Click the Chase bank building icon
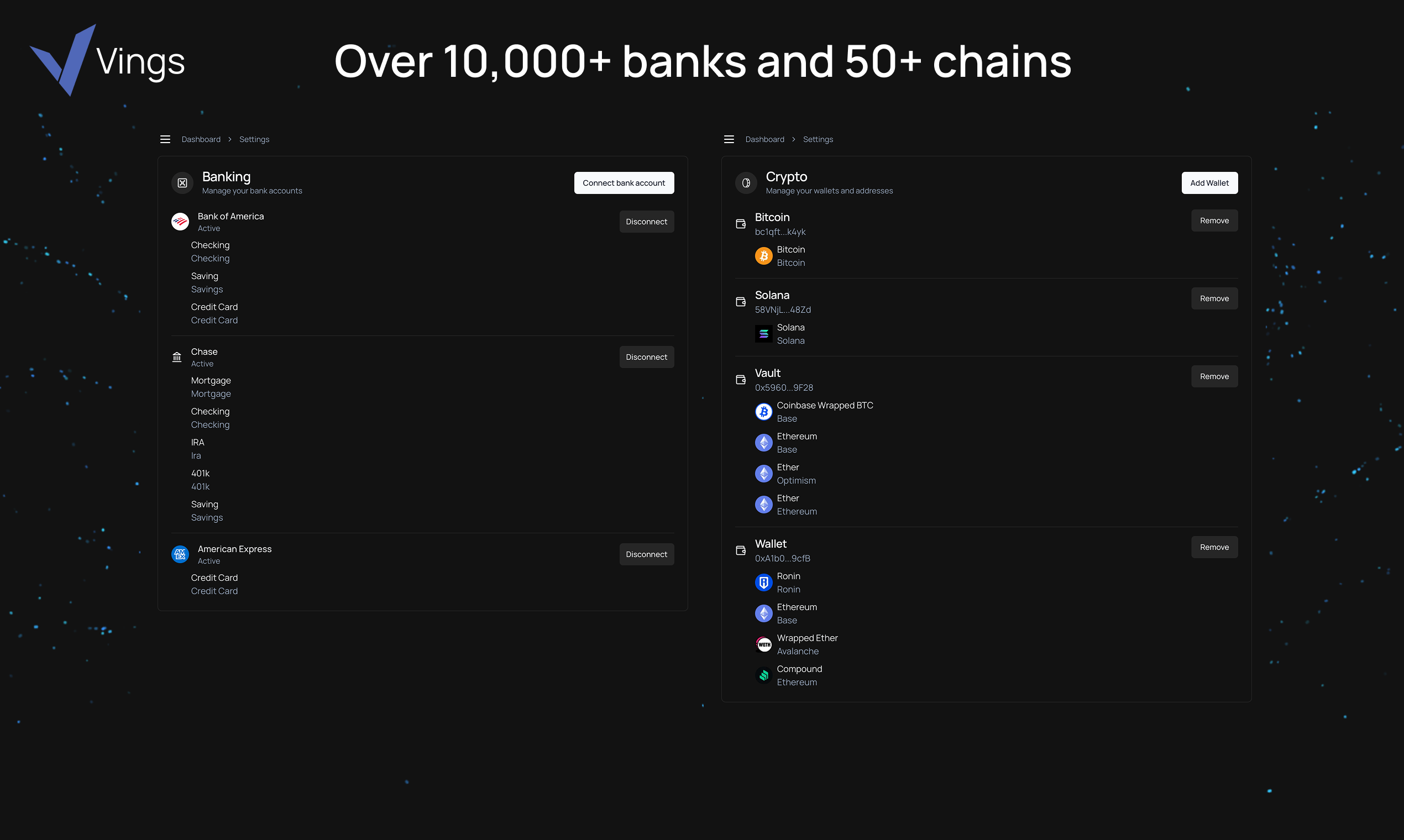The width and height of the screenshot is (1404, 840). tap(177, 357)
